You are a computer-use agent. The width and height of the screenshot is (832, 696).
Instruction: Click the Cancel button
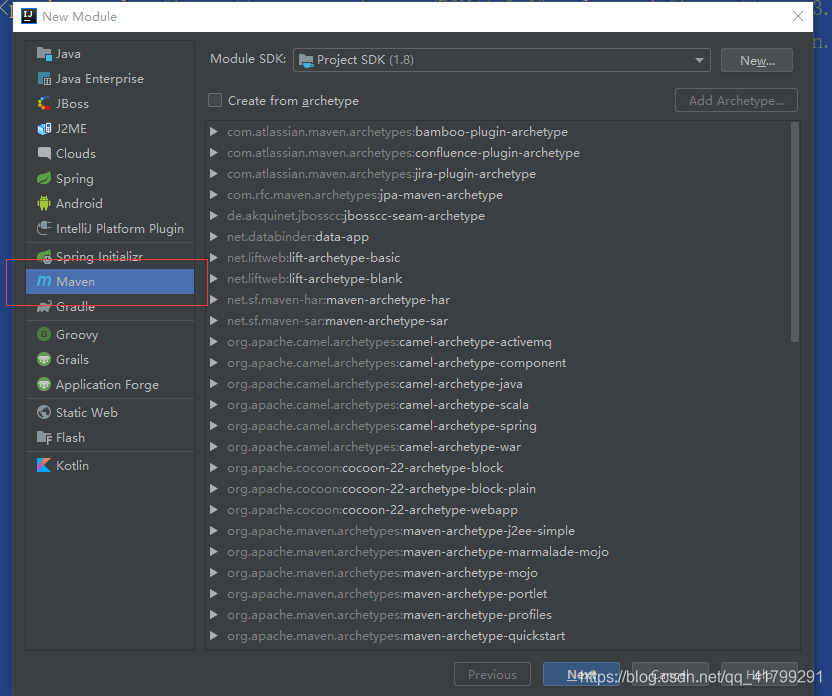coord(670,674)
